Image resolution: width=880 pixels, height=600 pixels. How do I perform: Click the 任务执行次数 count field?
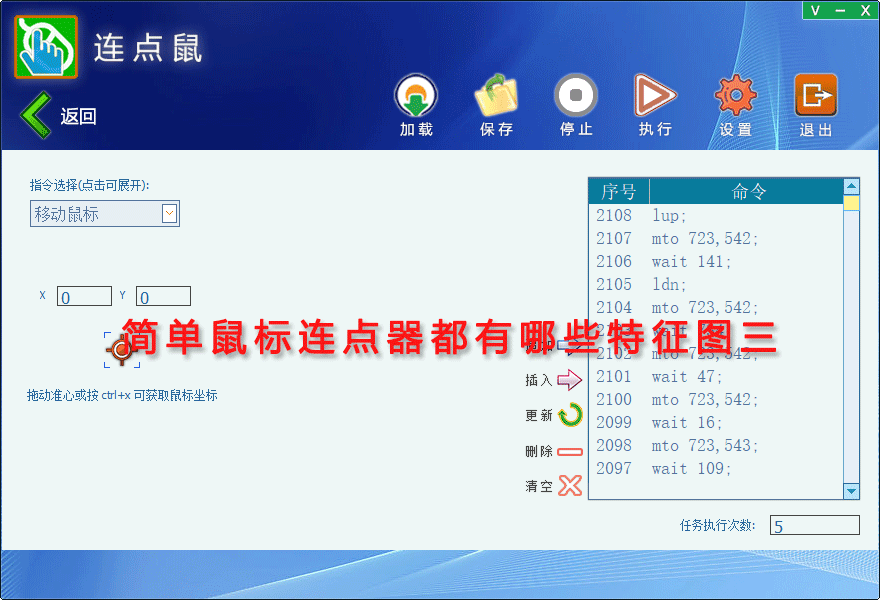814,525
